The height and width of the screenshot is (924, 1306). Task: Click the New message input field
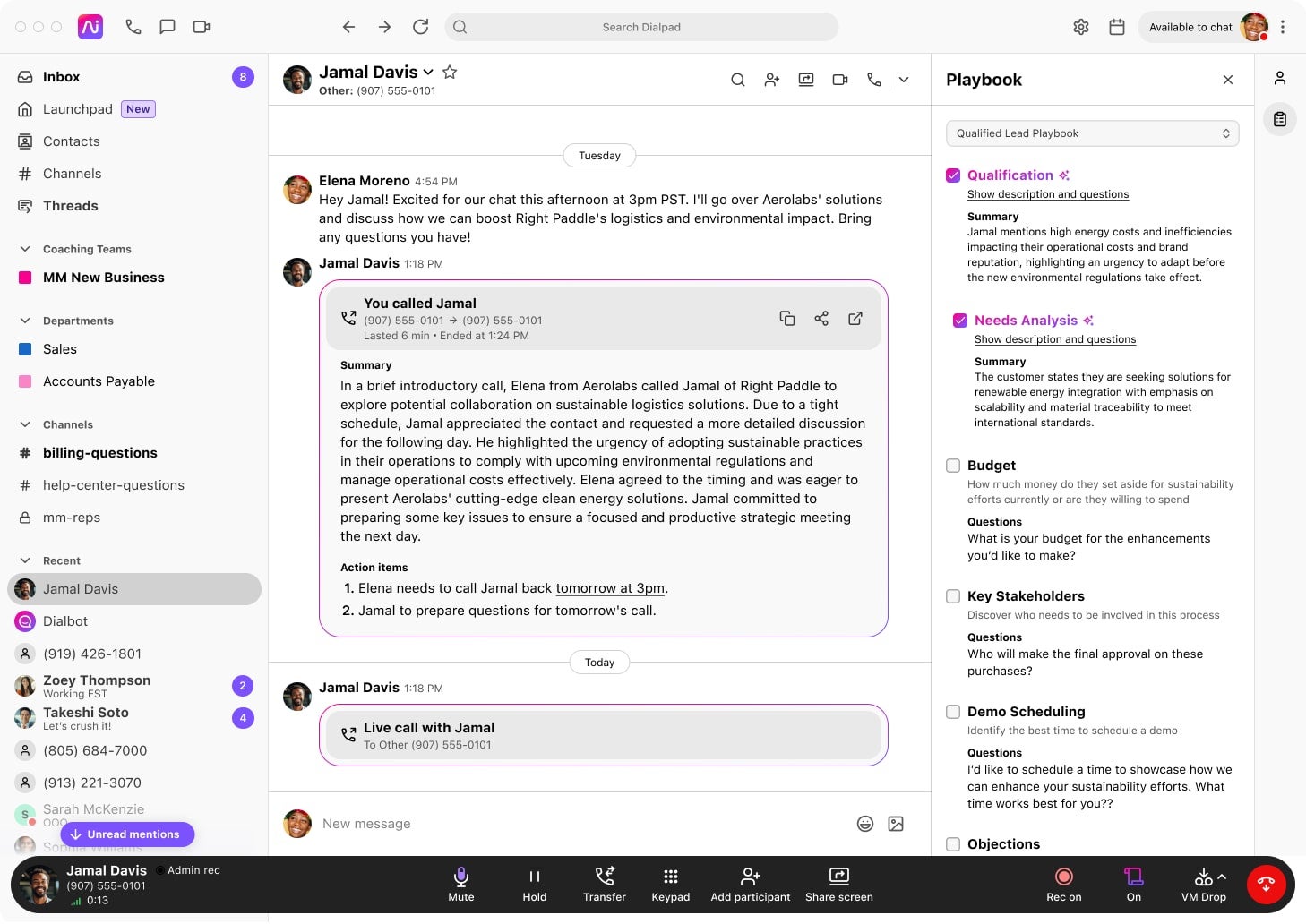(x=537, y=823)
